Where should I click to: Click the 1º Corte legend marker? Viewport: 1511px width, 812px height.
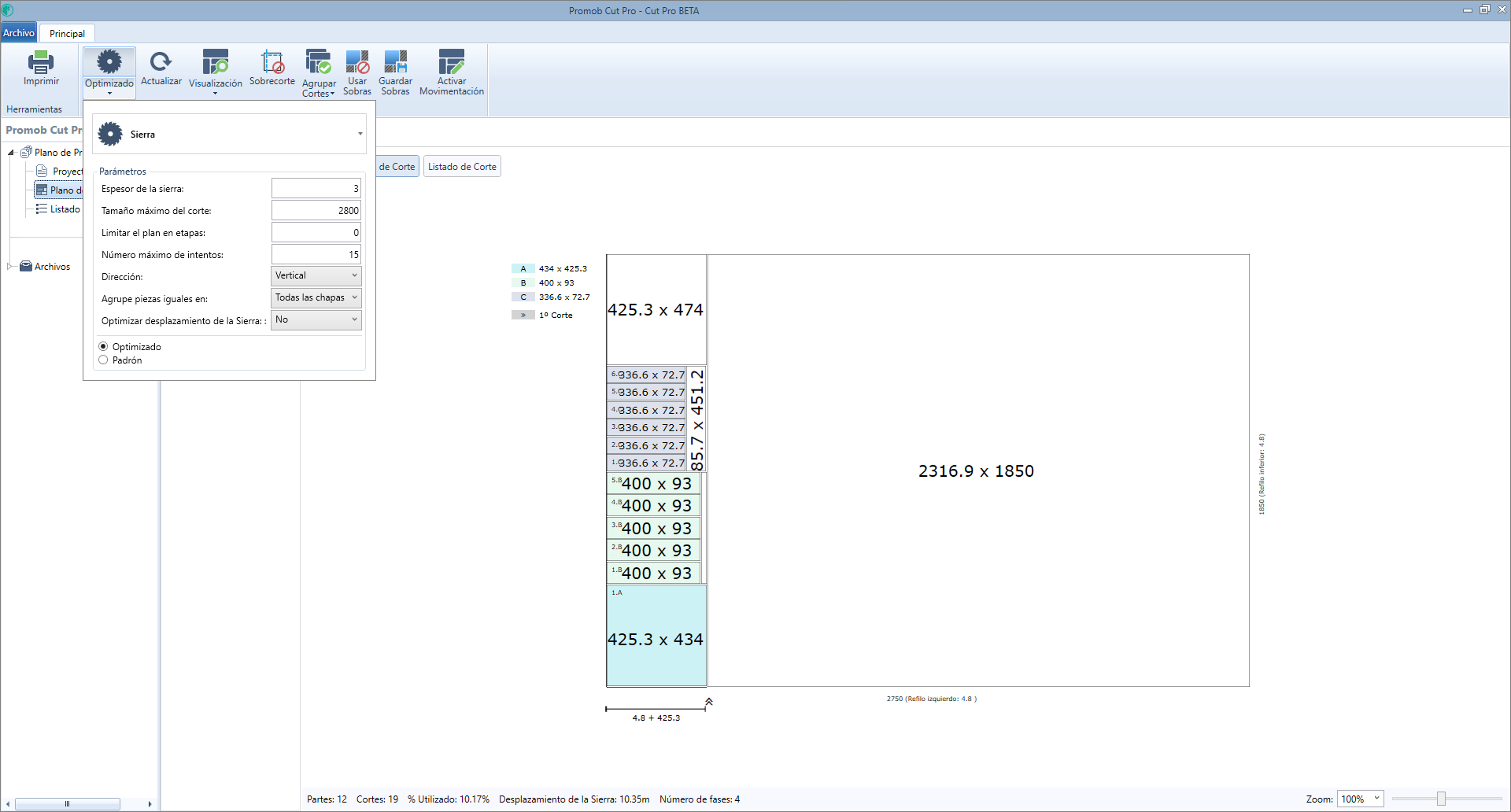[x=523, y=315]
